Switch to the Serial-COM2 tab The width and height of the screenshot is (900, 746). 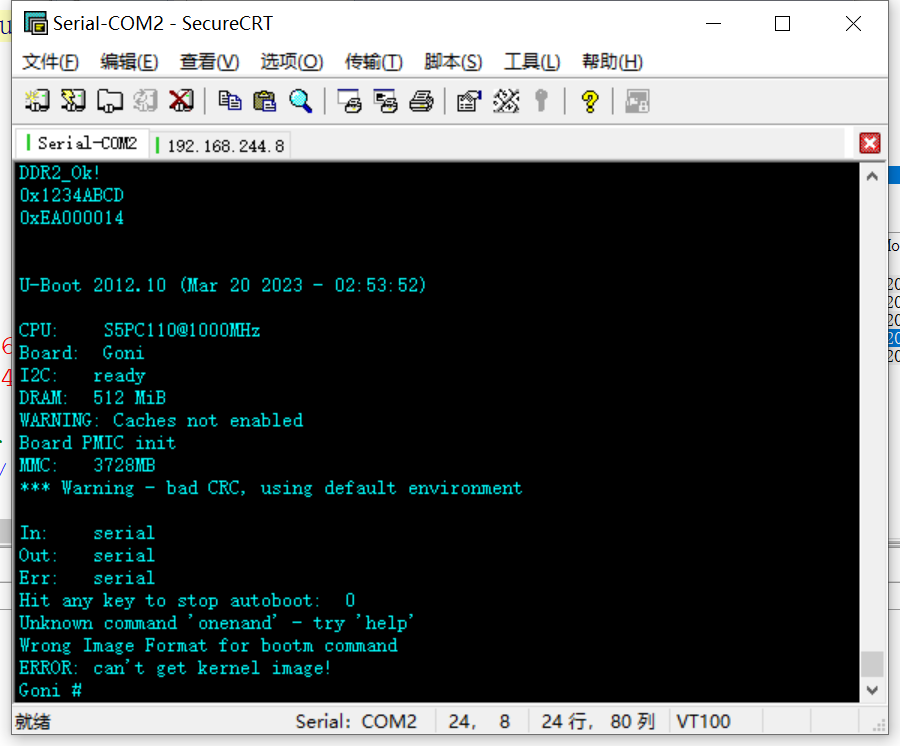83,143
